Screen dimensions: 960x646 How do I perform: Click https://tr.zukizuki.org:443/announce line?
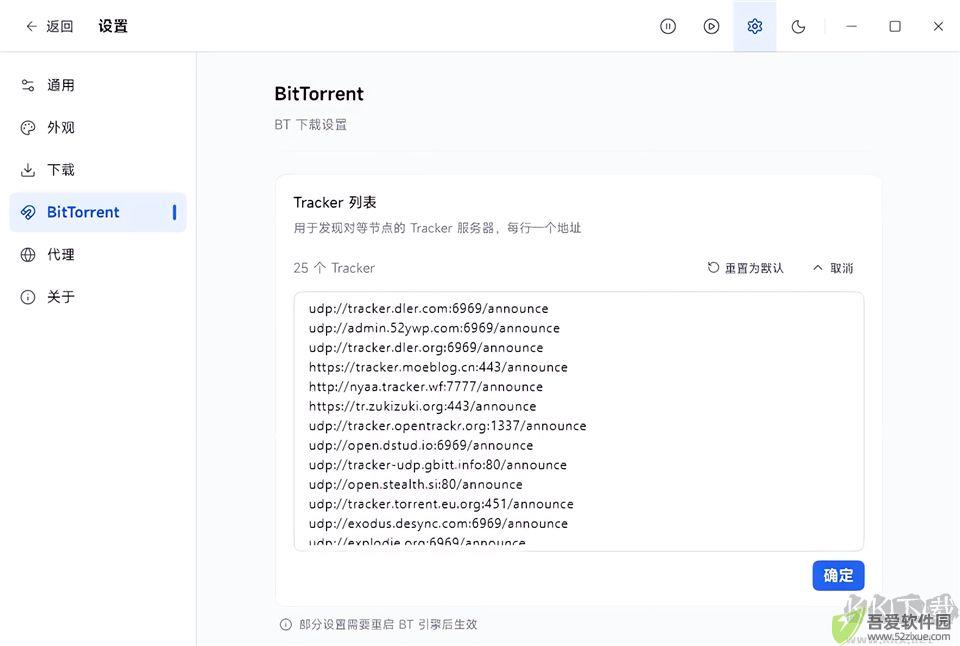[x=422, y=406]
